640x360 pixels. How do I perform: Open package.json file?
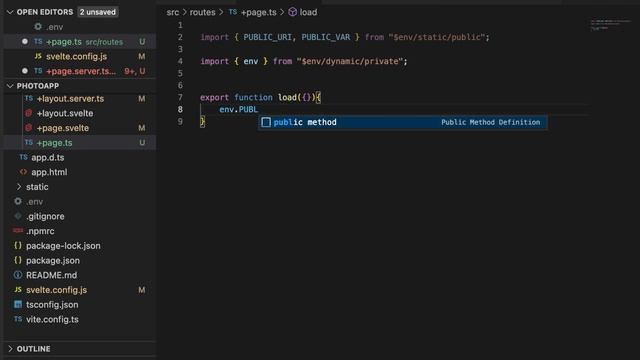[53, 260]
